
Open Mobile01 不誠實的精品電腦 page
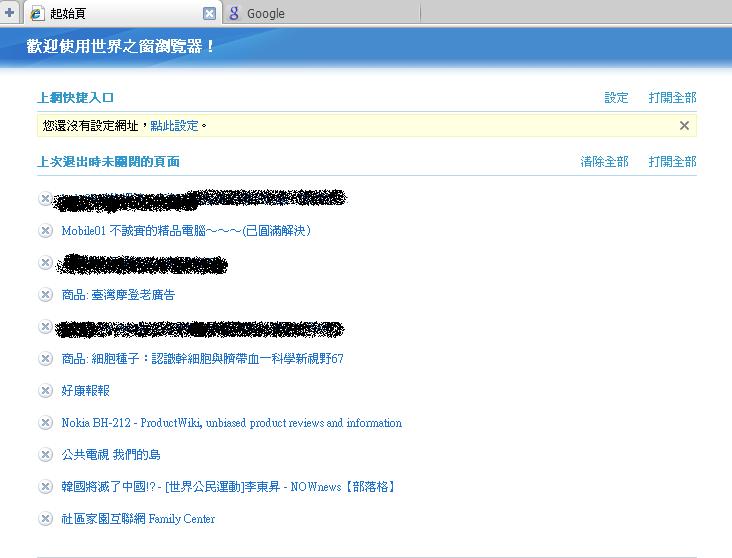186,231
